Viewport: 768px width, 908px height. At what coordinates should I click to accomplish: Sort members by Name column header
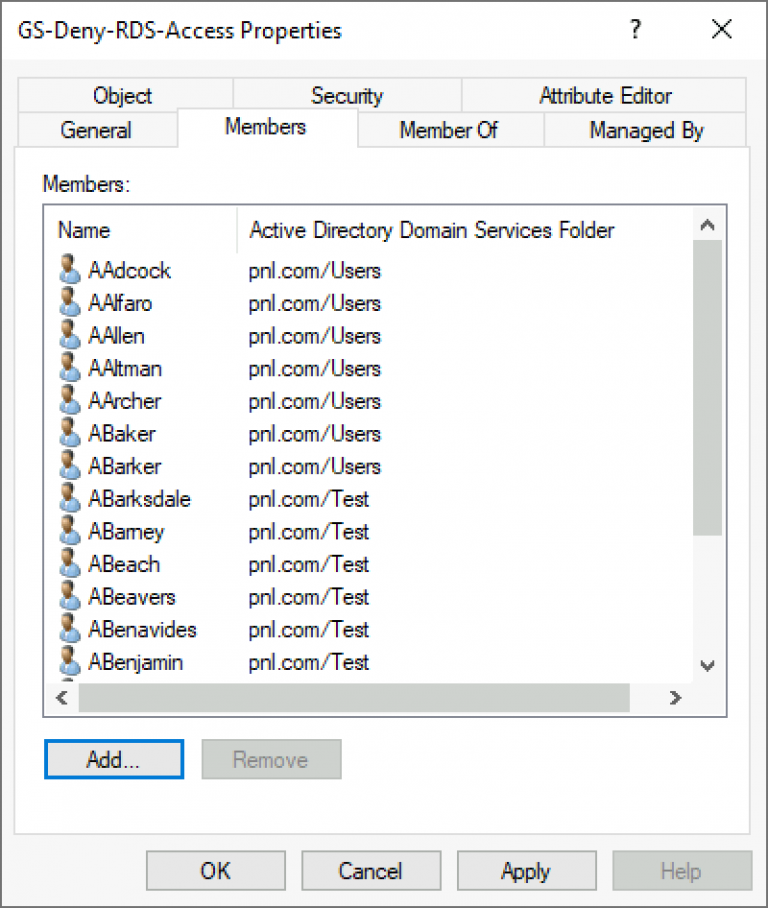[84, 231]
